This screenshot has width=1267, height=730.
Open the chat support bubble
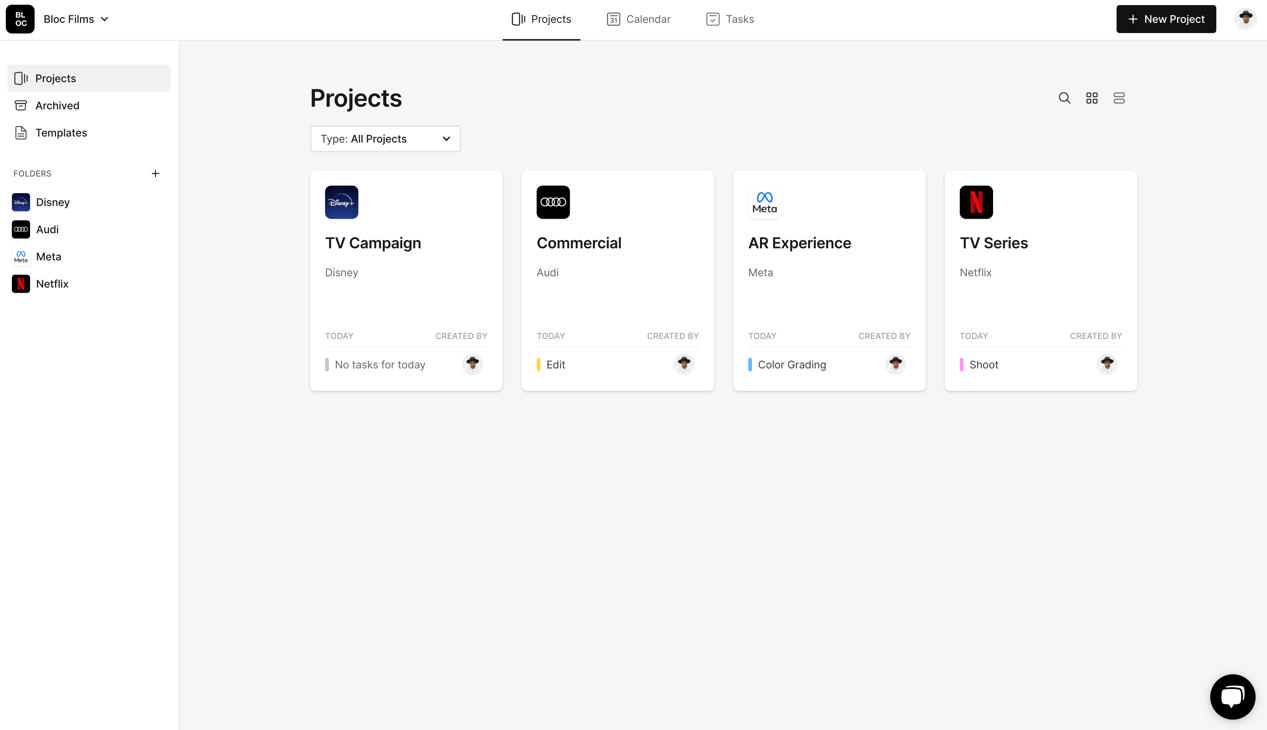click(1232, 697)
